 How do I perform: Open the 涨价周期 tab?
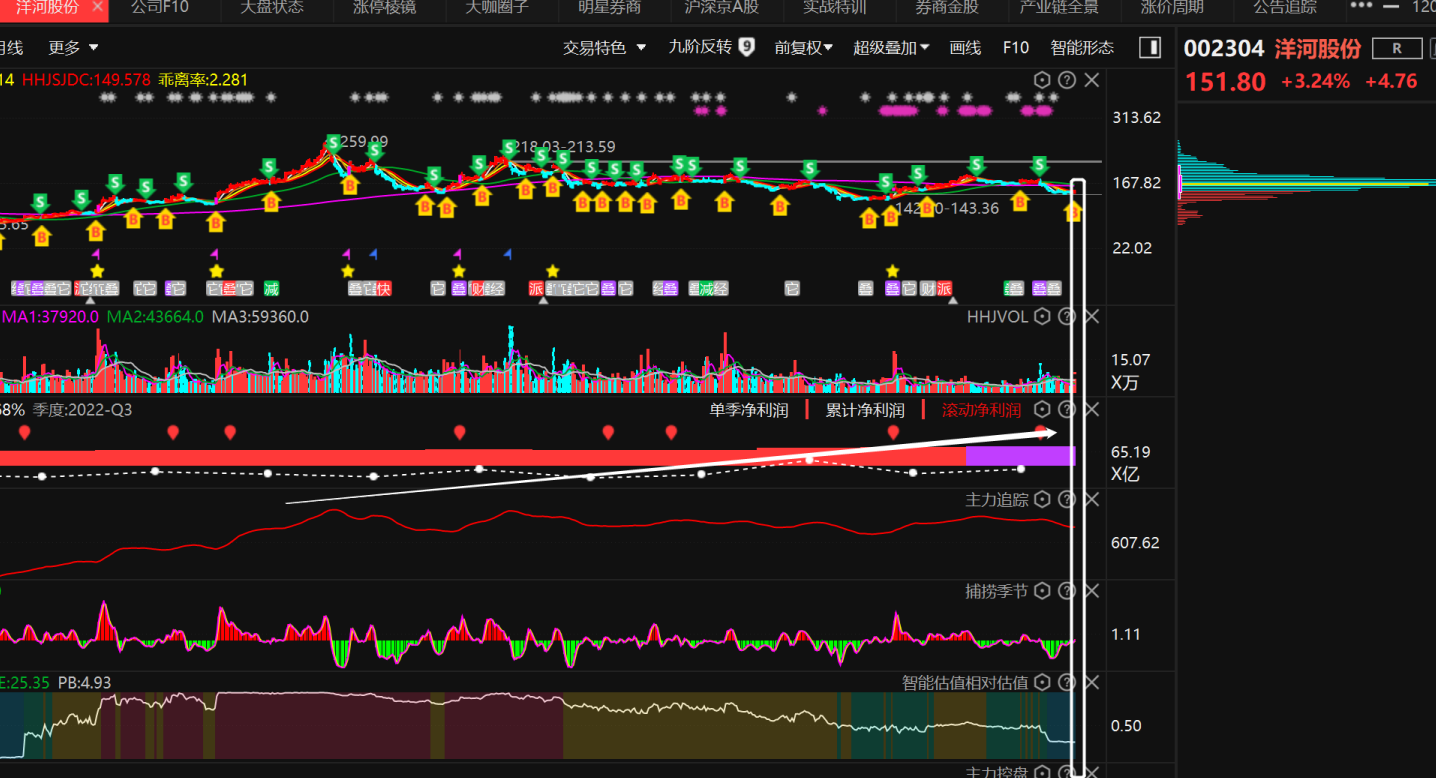(x=1172, y=7)
